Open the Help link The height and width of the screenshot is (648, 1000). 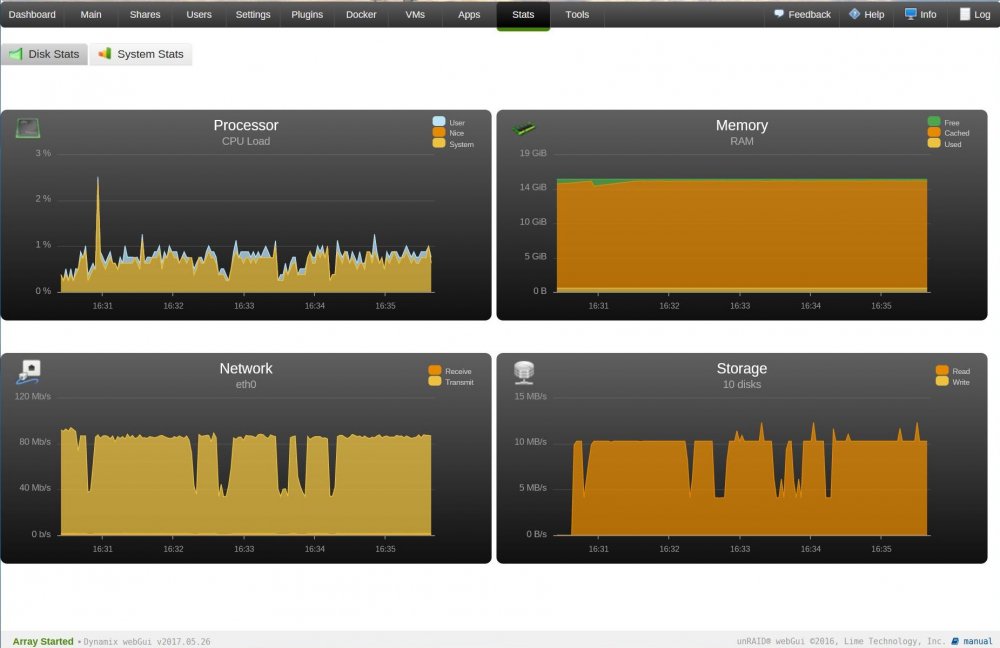pyautogui.click(x=874, y=14)
